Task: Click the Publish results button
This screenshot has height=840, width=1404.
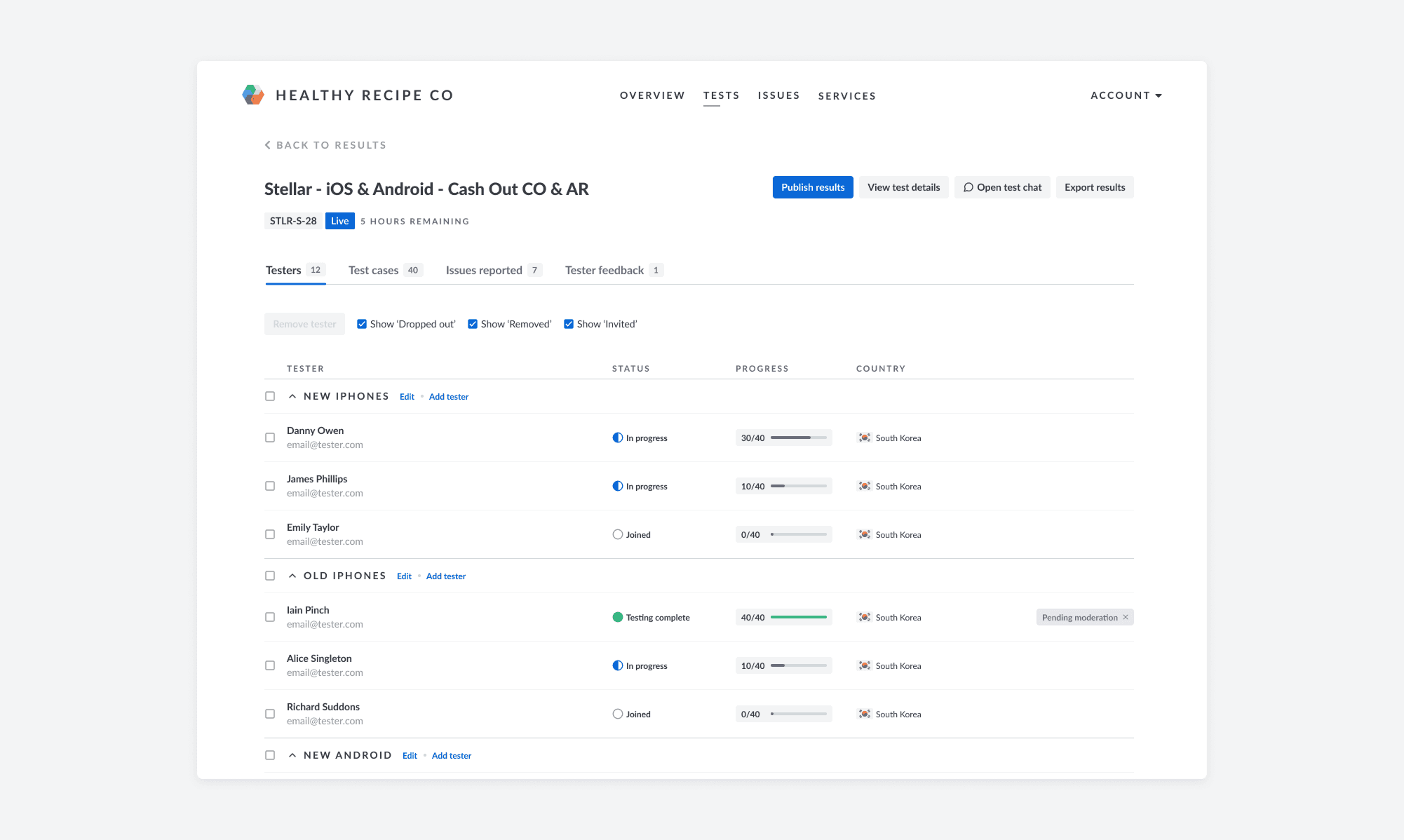Action: coord(813,187)
